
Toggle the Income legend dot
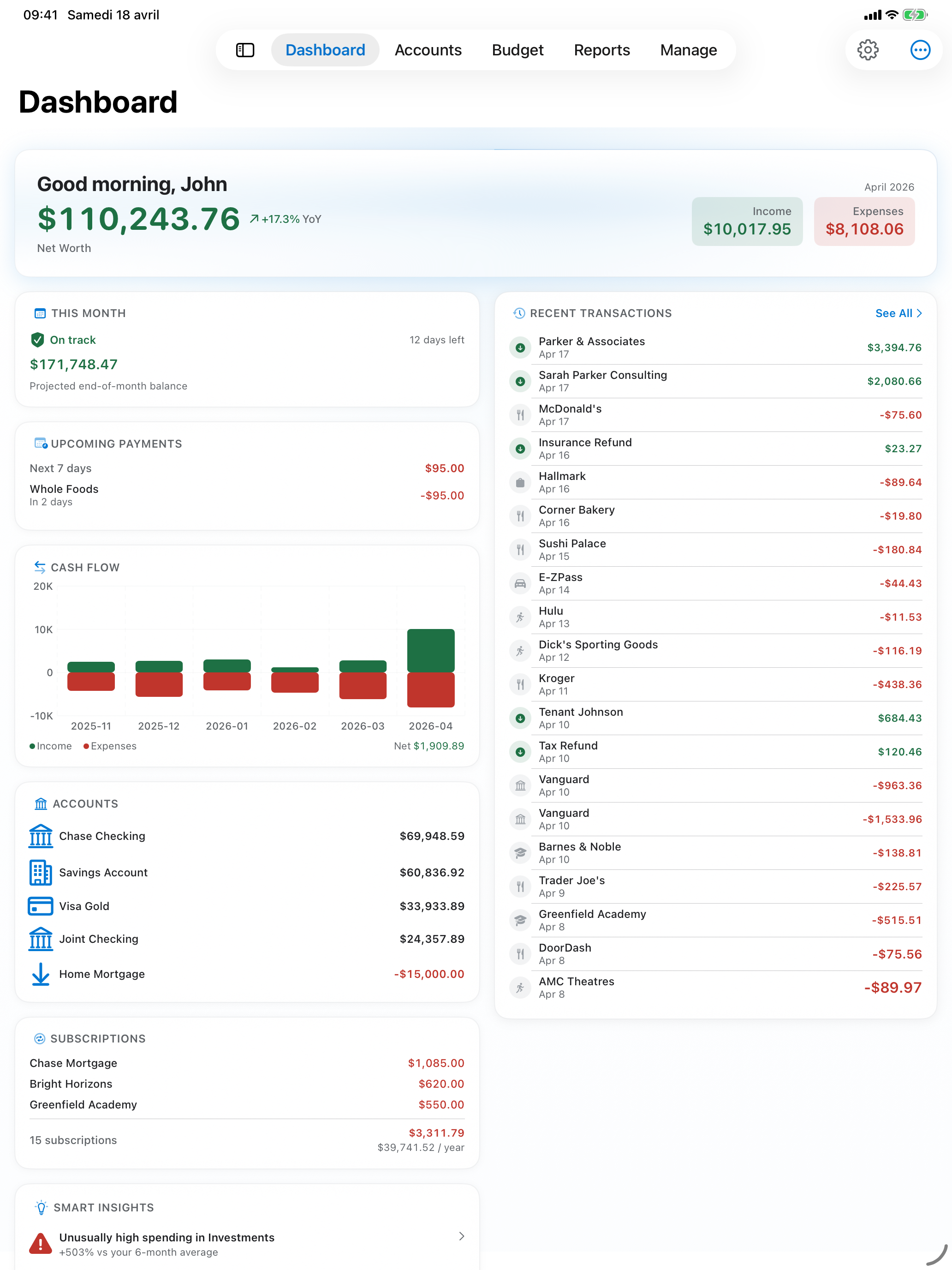tap(33, 746)
